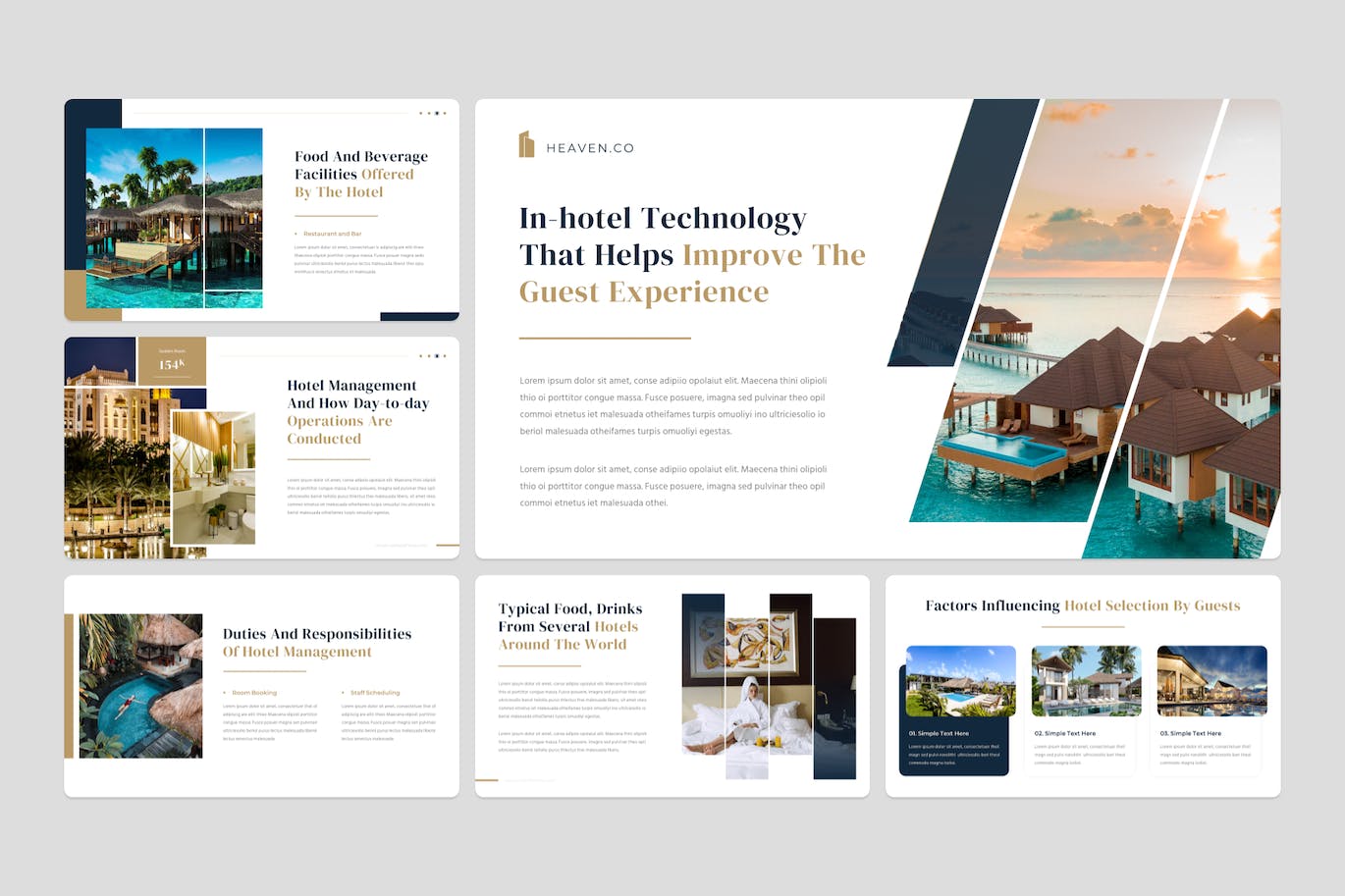Click the pagination dots on Hotel Management slide

(432, 356)
